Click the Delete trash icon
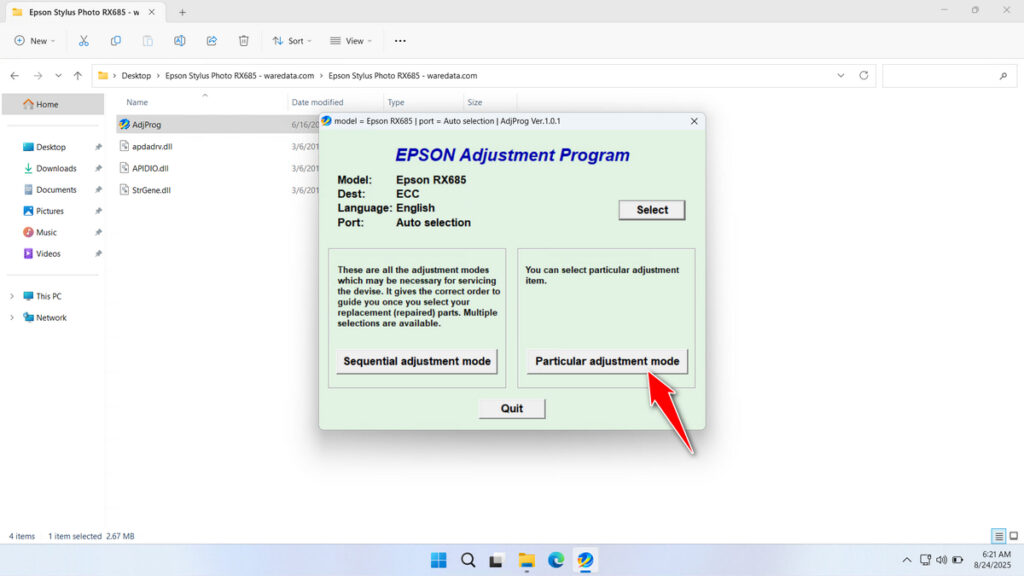1024x576 pixels. pos(244,40)
